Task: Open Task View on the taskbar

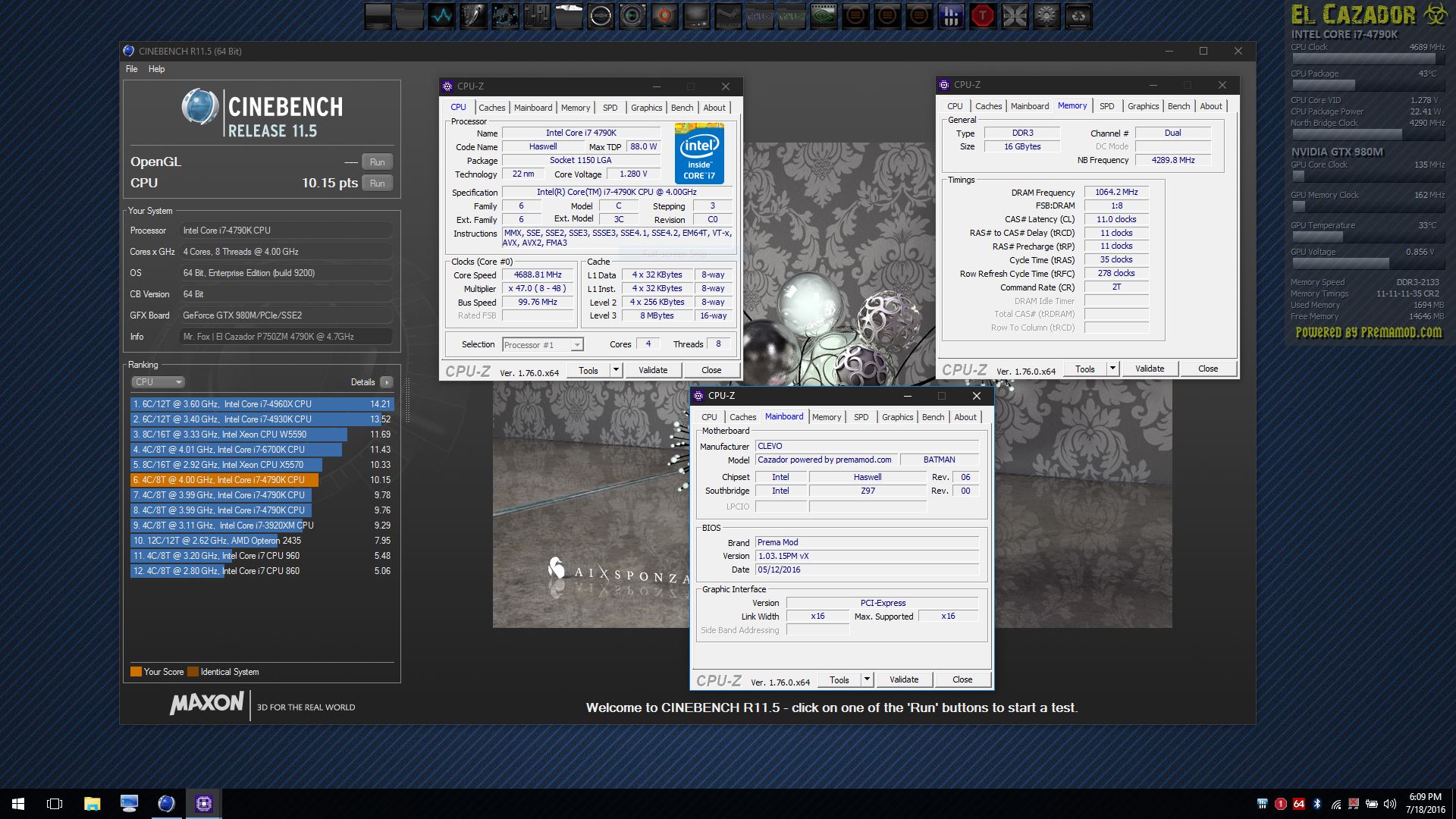Action: point(55,804)
